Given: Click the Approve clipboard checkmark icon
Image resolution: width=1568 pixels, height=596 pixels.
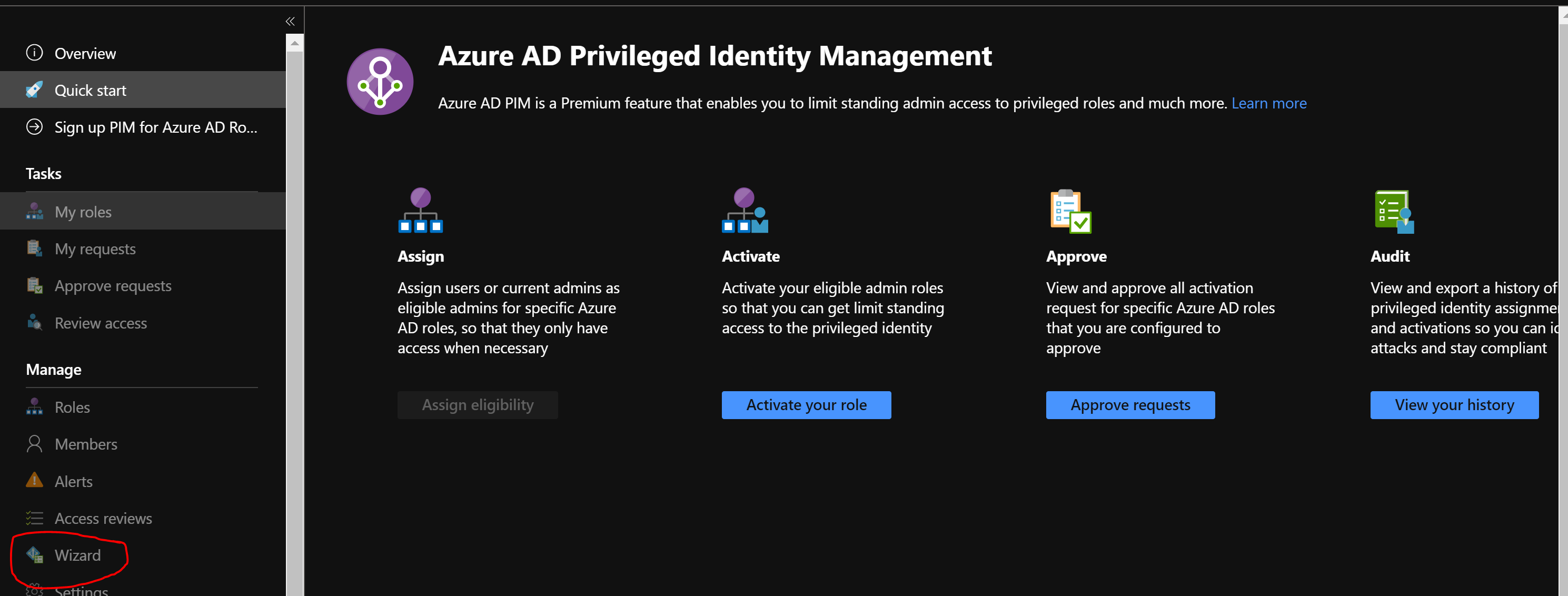Looking at the screenshot, I should [x=1070, y=211].
